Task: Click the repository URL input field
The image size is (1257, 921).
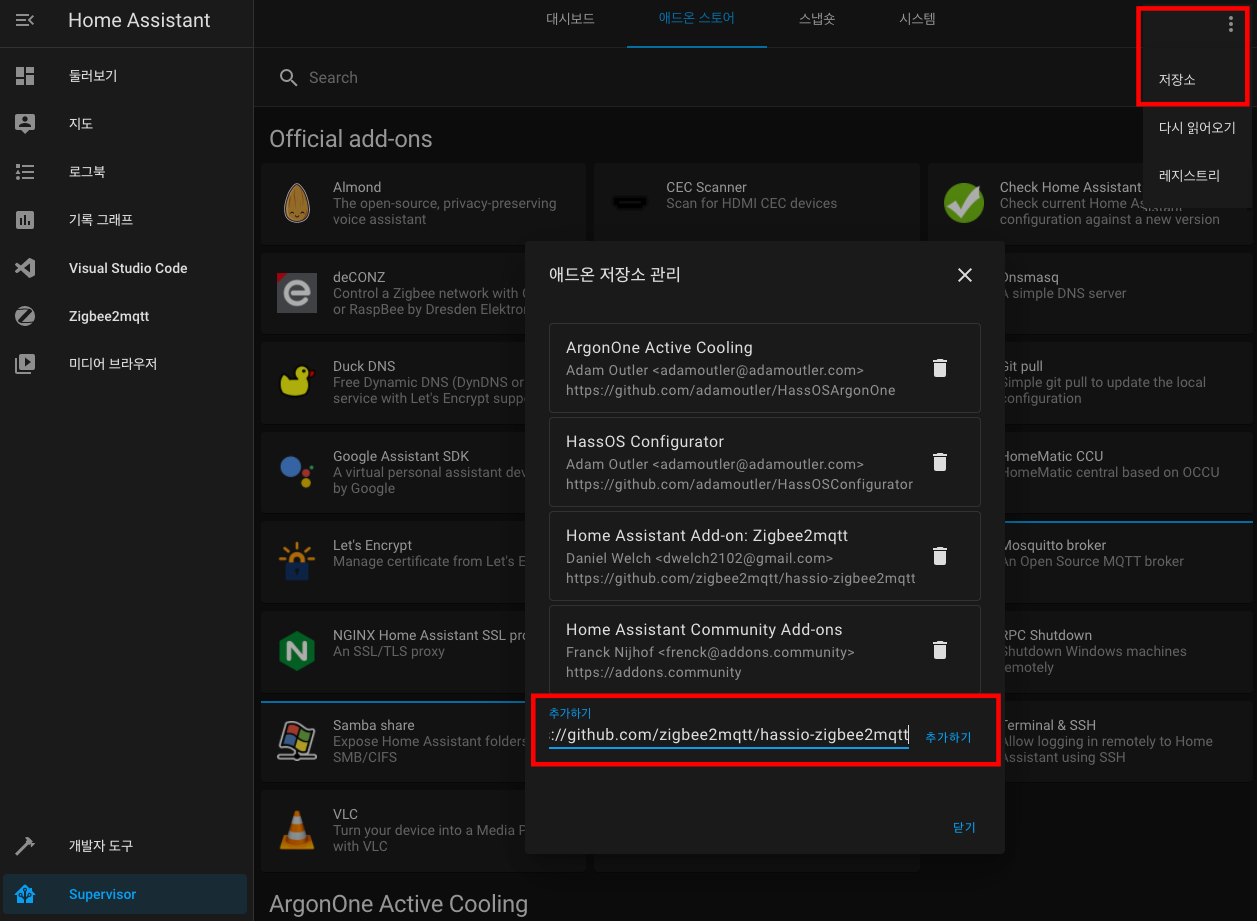Action: (x=729, y=736)
